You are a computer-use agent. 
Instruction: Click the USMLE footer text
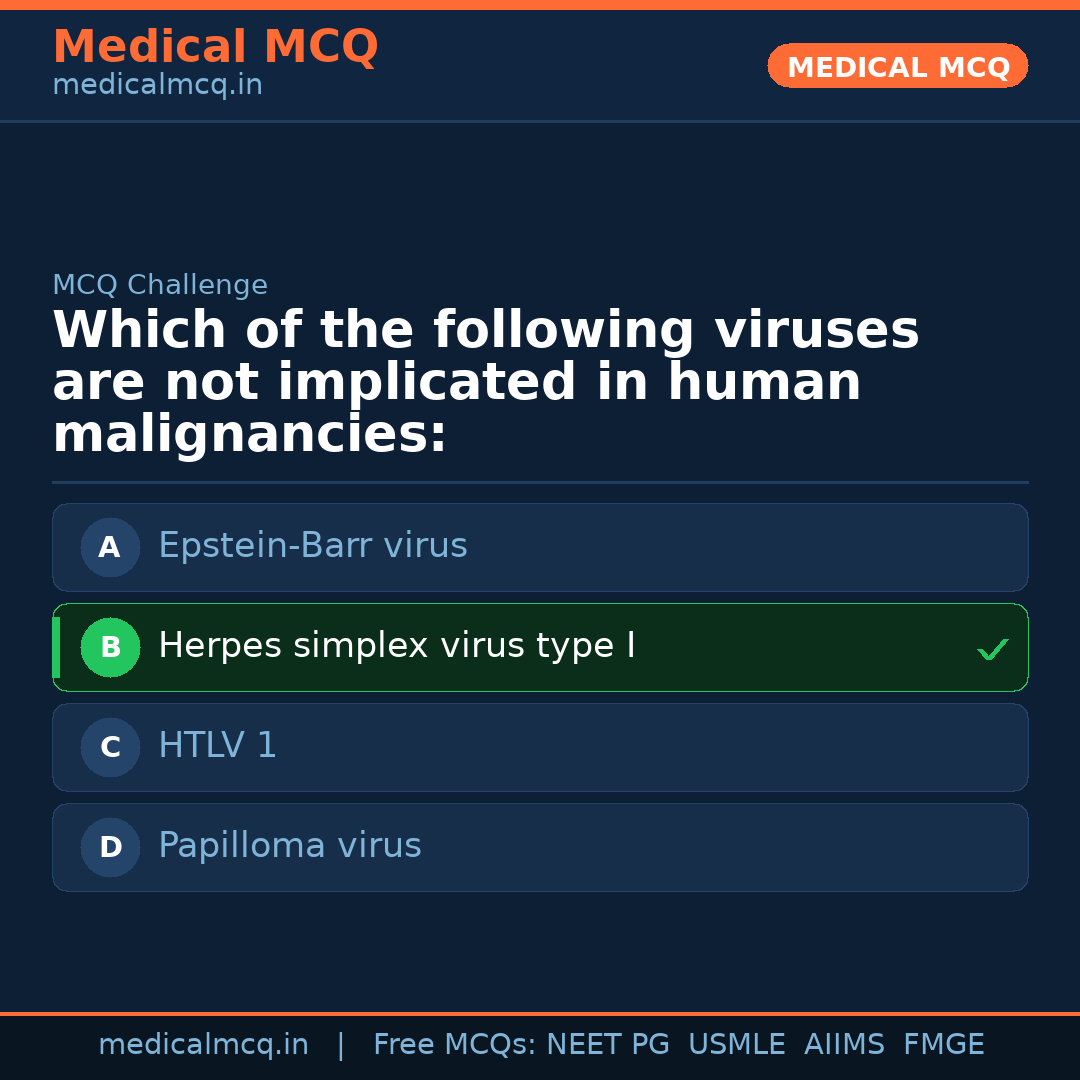click(736, 1045)
